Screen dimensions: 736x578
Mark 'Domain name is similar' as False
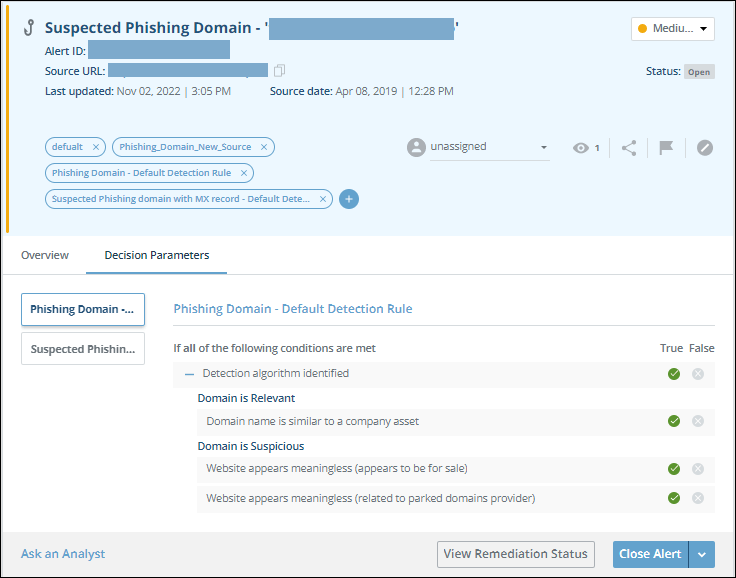click(x=698, y=421)
